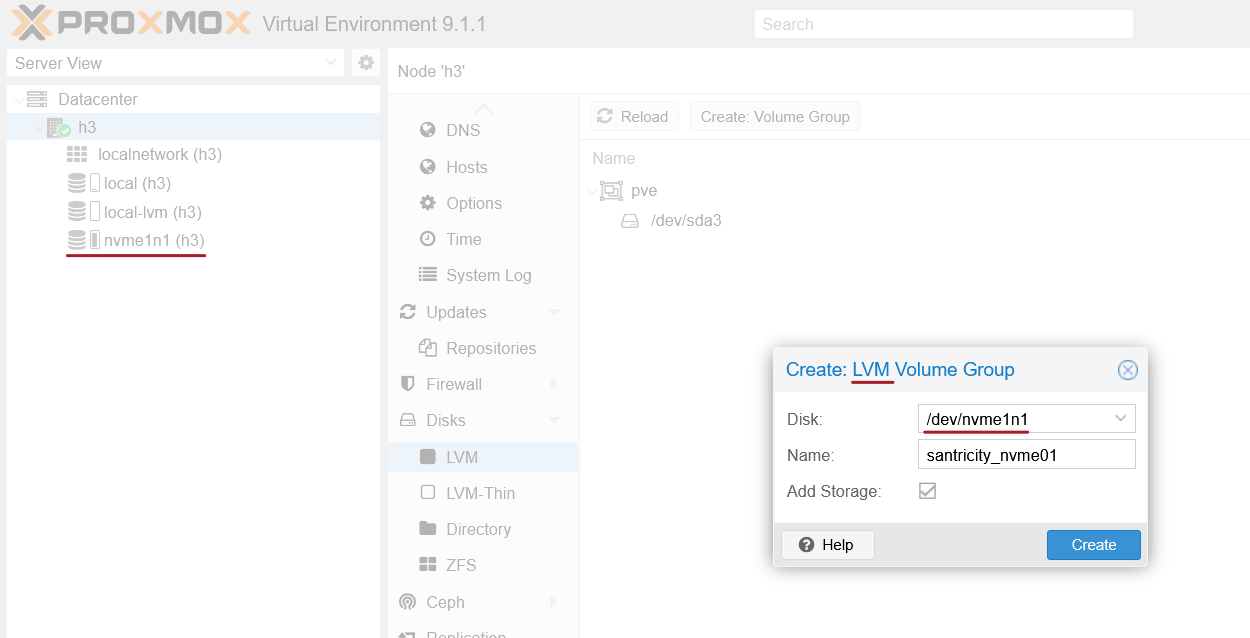1250x638 pixels.
Task: Click the Repositories files icon
Action: pyautogui.click(x=428, y=348)
